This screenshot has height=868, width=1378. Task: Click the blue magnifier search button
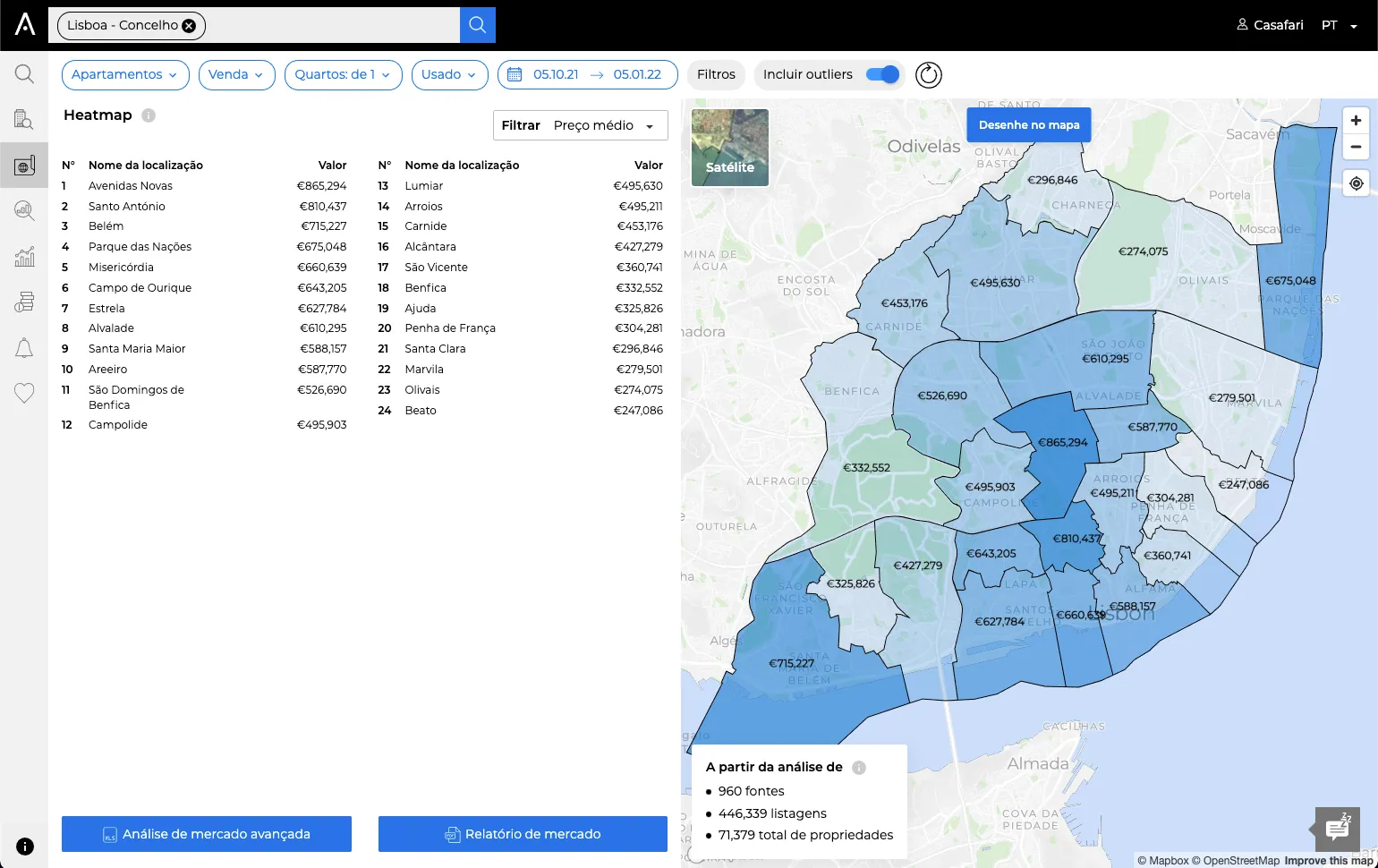(x=478, y=25)
